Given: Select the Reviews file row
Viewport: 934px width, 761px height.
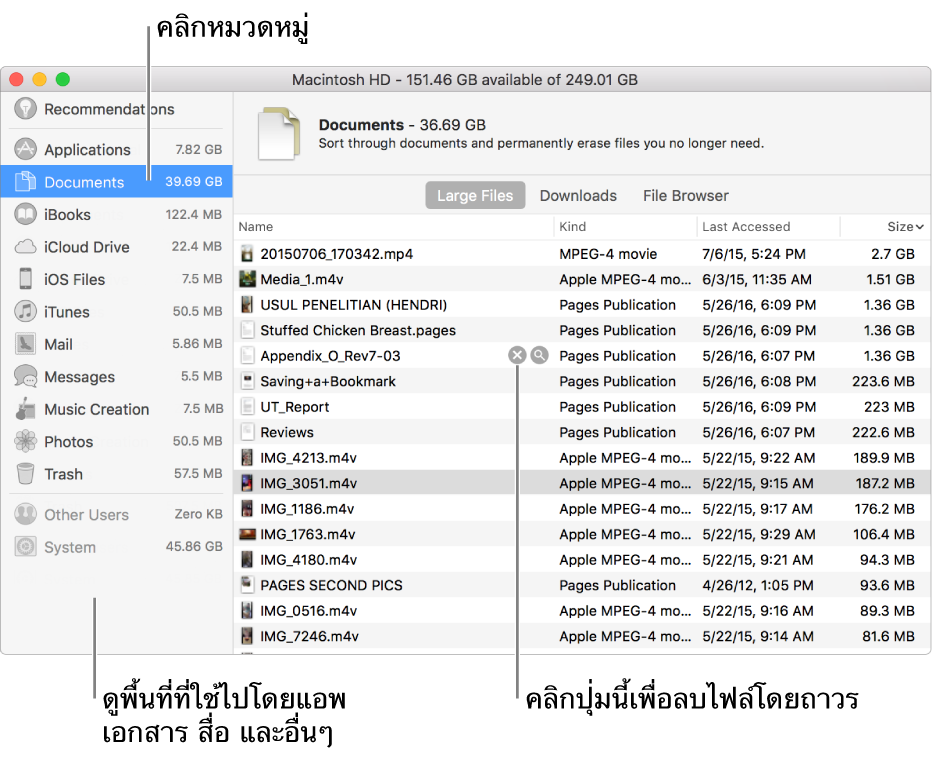Looking at the screenshot, I should tap(582, 432).
